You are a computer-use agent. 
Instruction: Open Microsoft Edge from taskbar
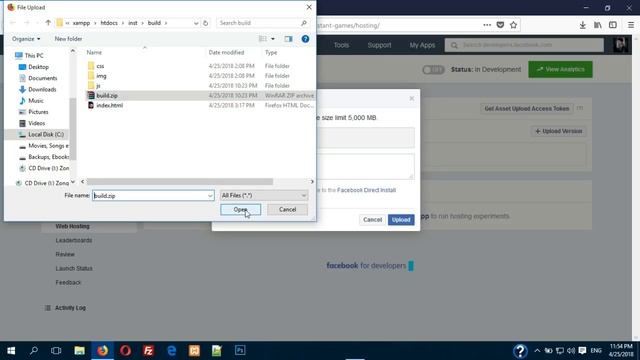coord(171,351)
